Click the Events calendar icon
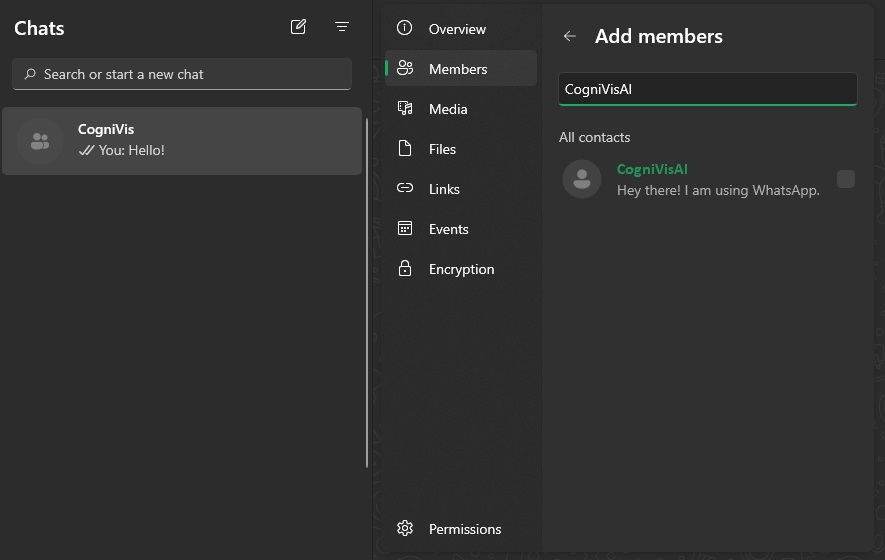Image resolution: width=885 pixels, height=560 pixels. pos(405,229)
